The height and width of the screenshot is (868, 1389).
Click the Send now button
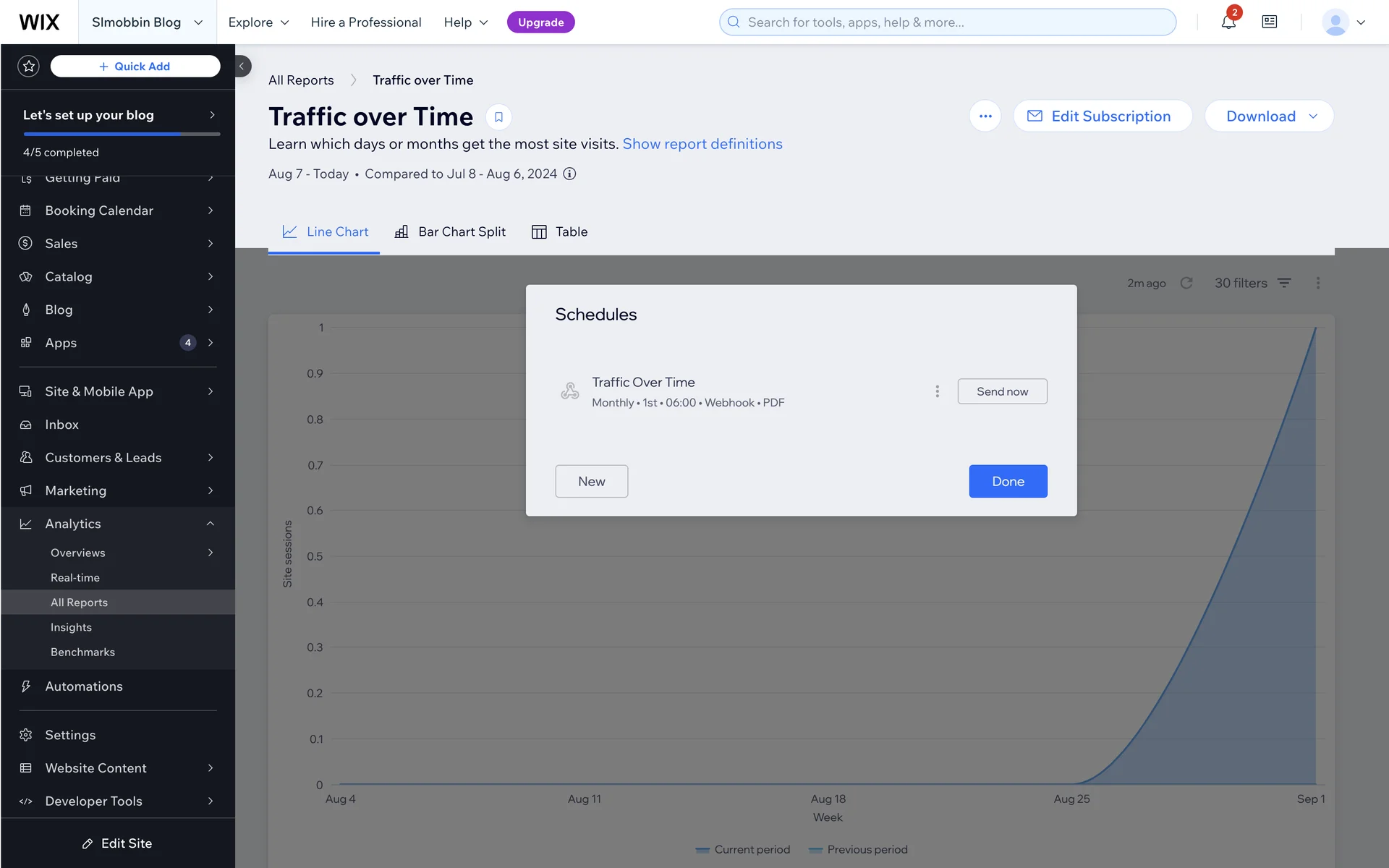(x=1002, y=391)
